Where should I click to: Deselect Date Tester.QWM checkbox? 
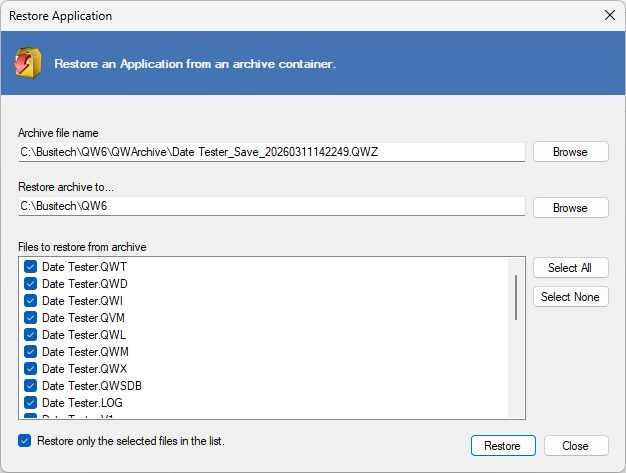coord(30,352)
